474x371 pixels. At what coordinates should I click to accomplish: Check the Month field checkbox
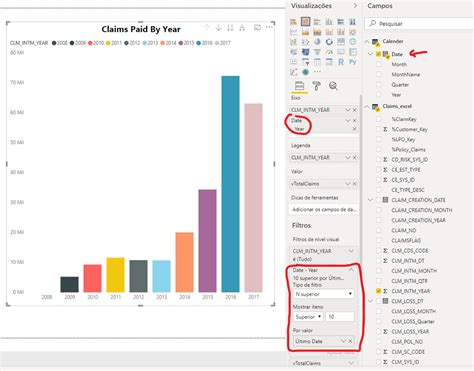[x=378, y=64]
